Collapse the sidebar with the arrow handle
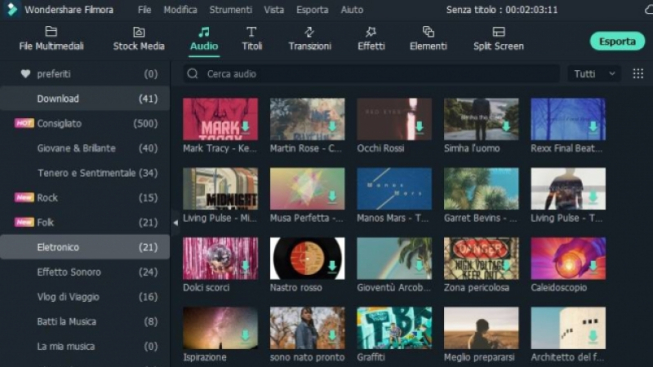 click(x=175, y=223)
